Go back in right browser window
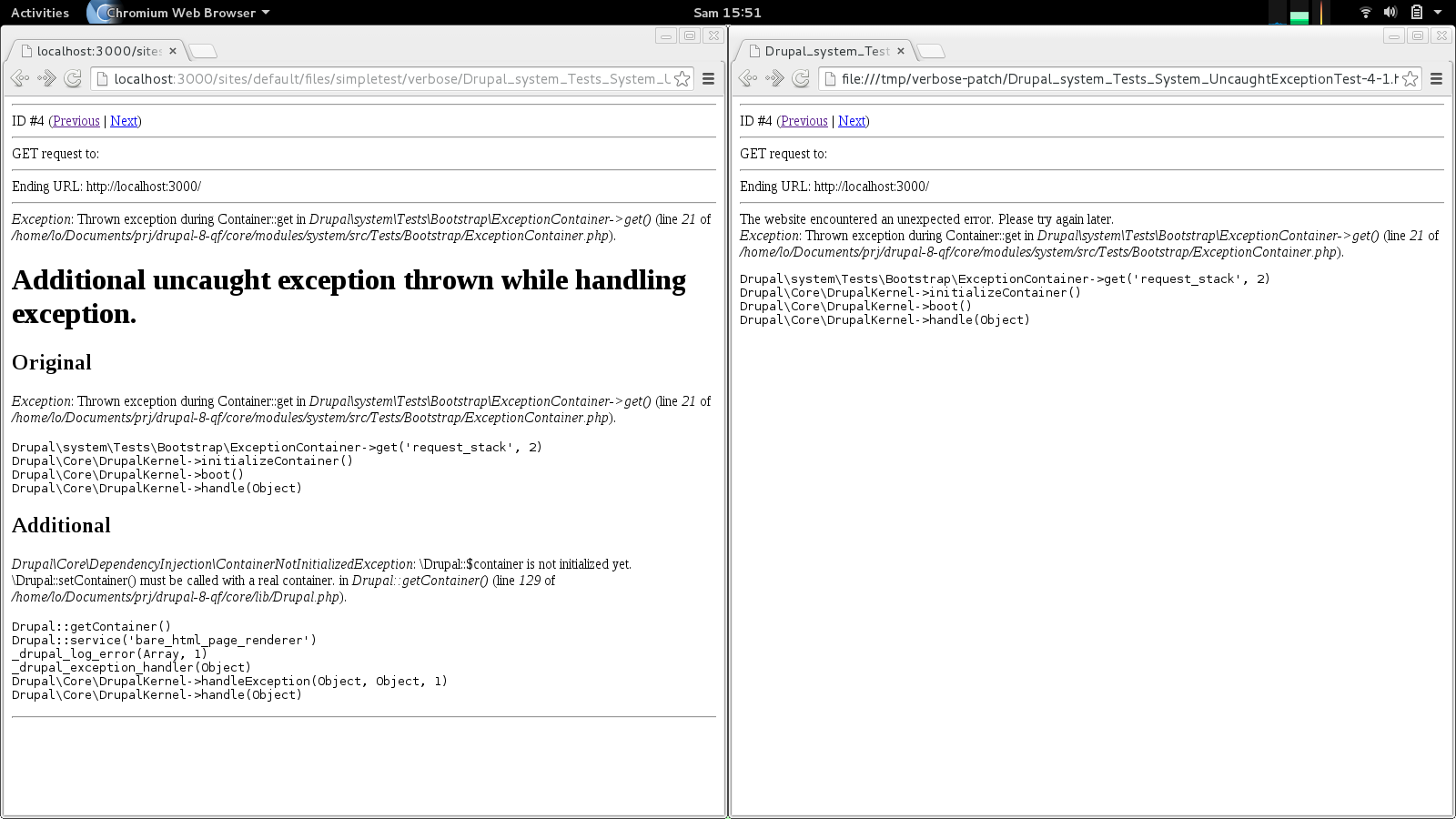This screenshot has height=819, width=1456. click(748, 79)
